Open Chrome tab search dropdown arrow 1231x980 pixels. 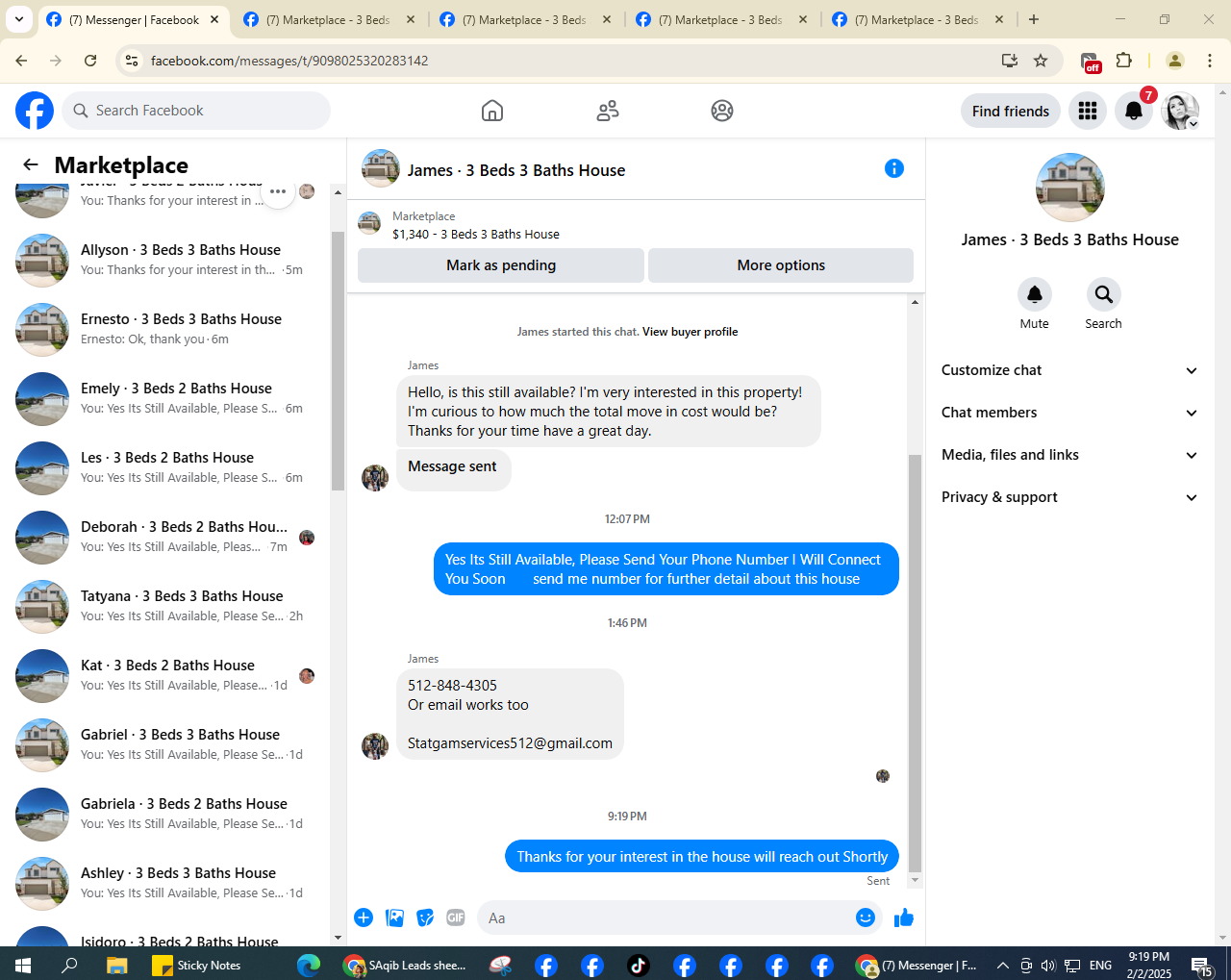19,19
